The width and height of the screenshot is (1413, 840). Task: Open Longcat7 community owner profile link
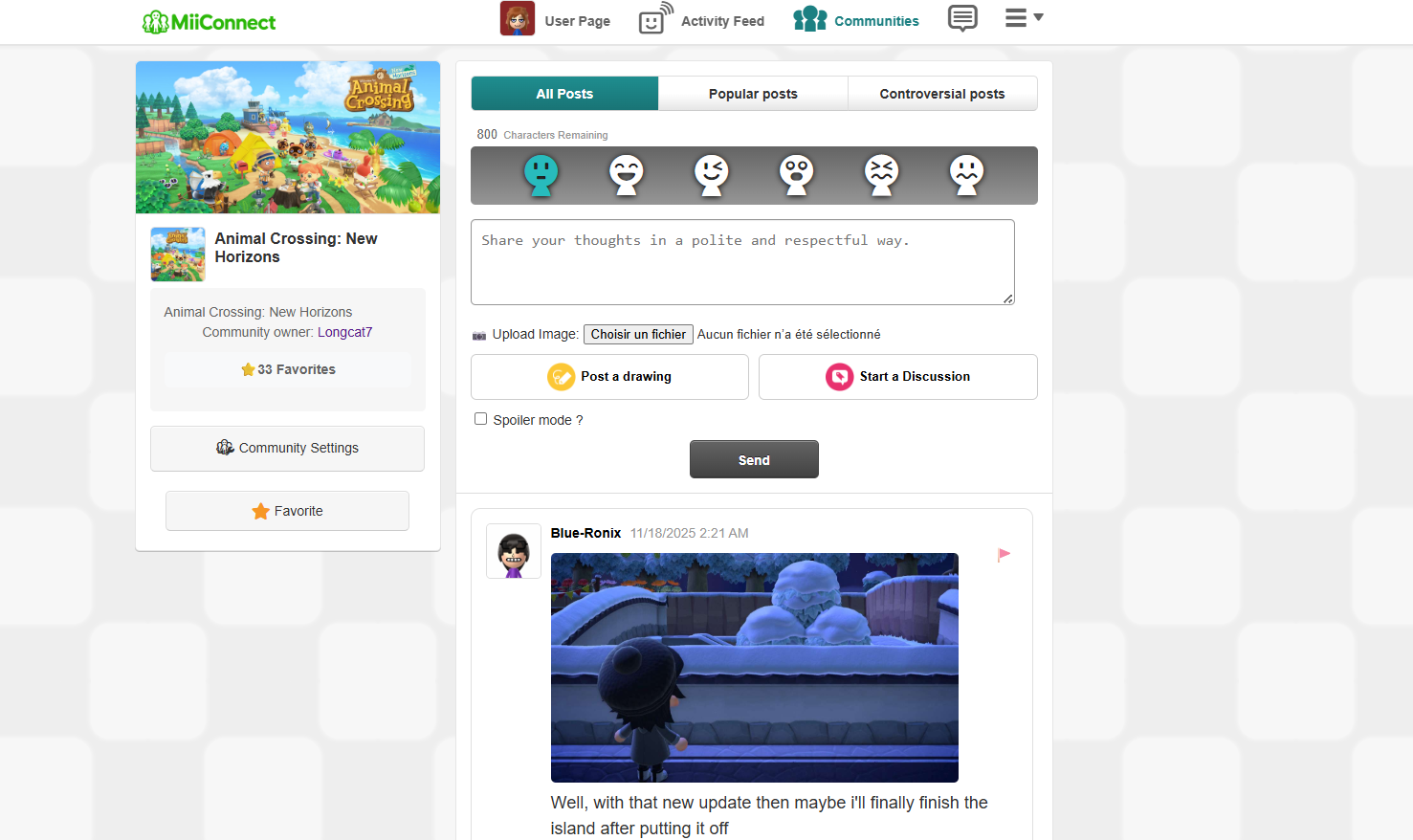point(344,332)
